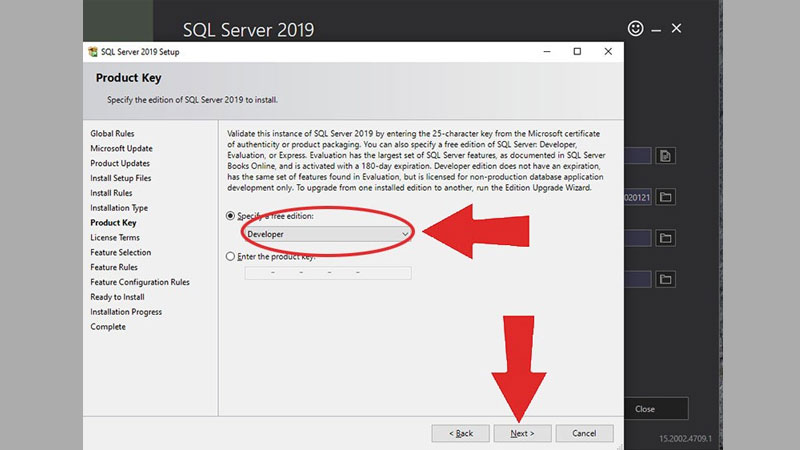The width and height of the screenshot is (800, 450).
Task: Minimize the dark SQL Server 2019 installer window
Action: (656, 31)
